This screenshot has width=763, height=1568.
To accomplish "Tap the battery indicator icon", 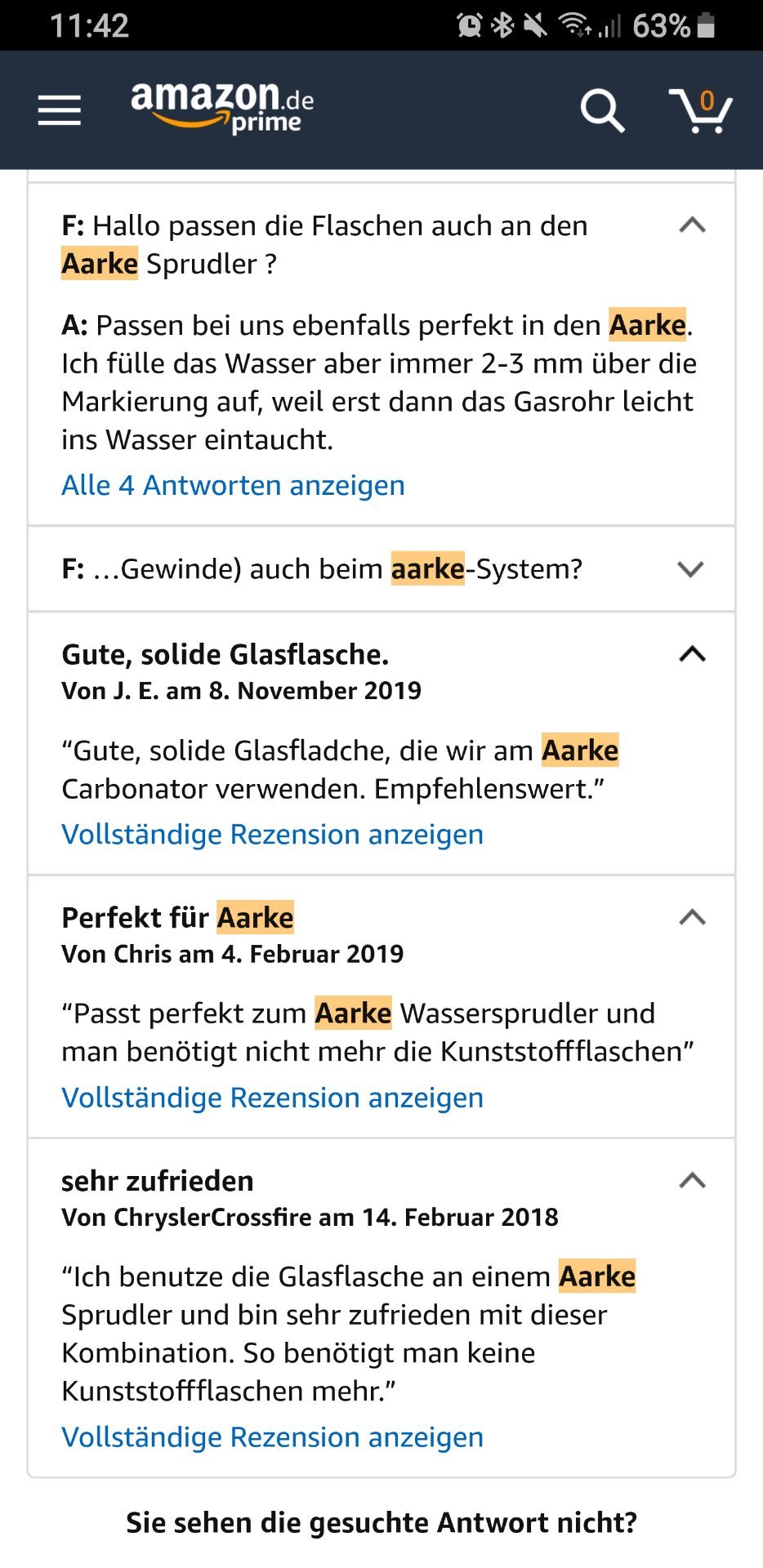I will [x=707, y=25].
